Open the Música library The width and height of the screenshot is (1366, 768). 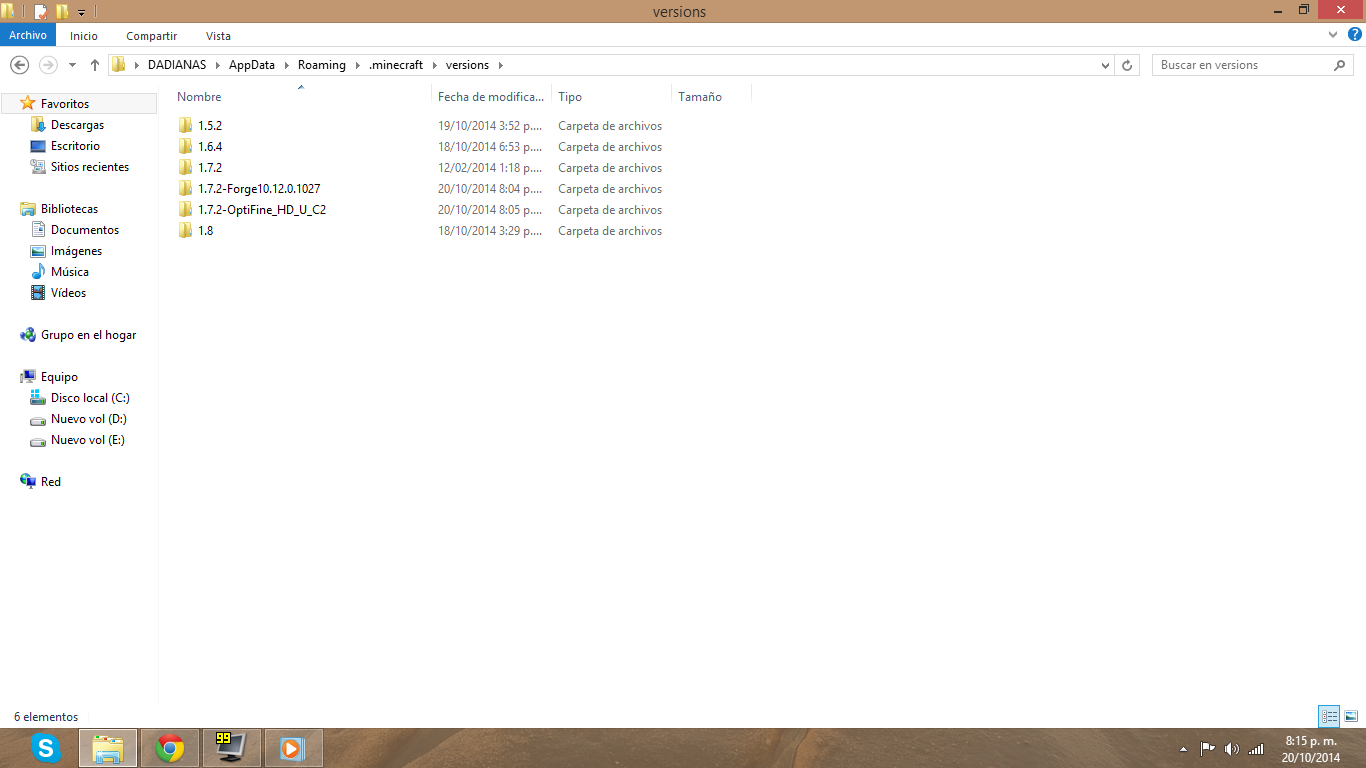(69, 272)
